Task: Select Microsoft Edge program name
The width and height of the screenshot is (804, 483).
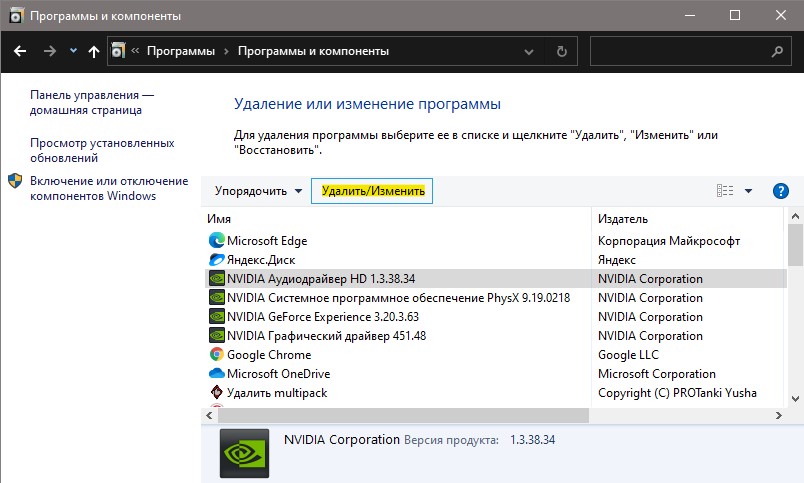Action: tap(267, 240)
